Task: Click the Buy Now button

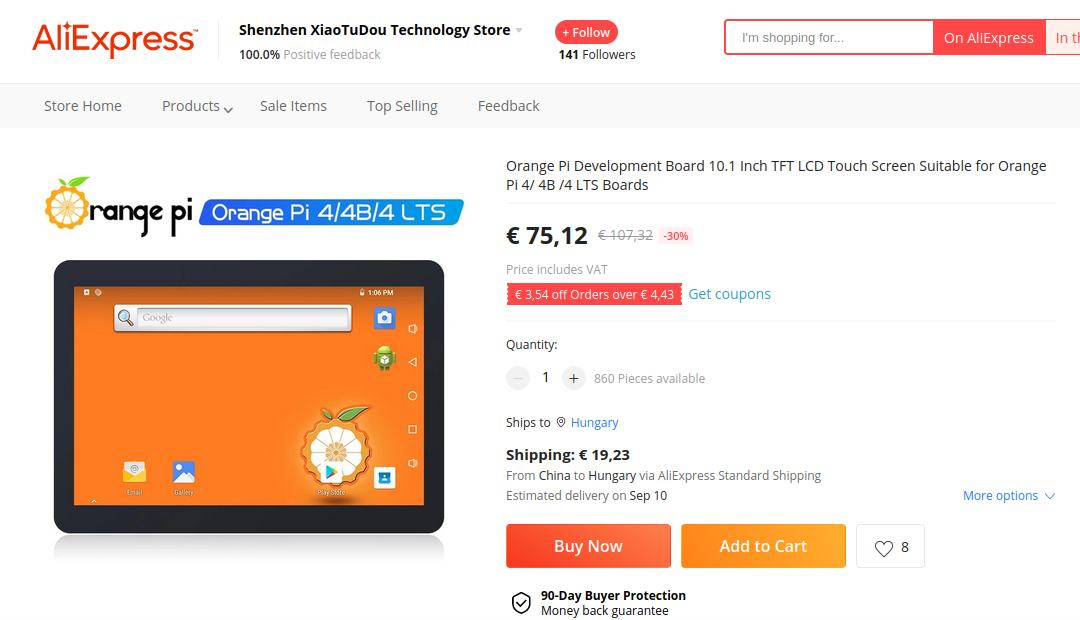Action: pyautogui.click(x=588, y=546)
